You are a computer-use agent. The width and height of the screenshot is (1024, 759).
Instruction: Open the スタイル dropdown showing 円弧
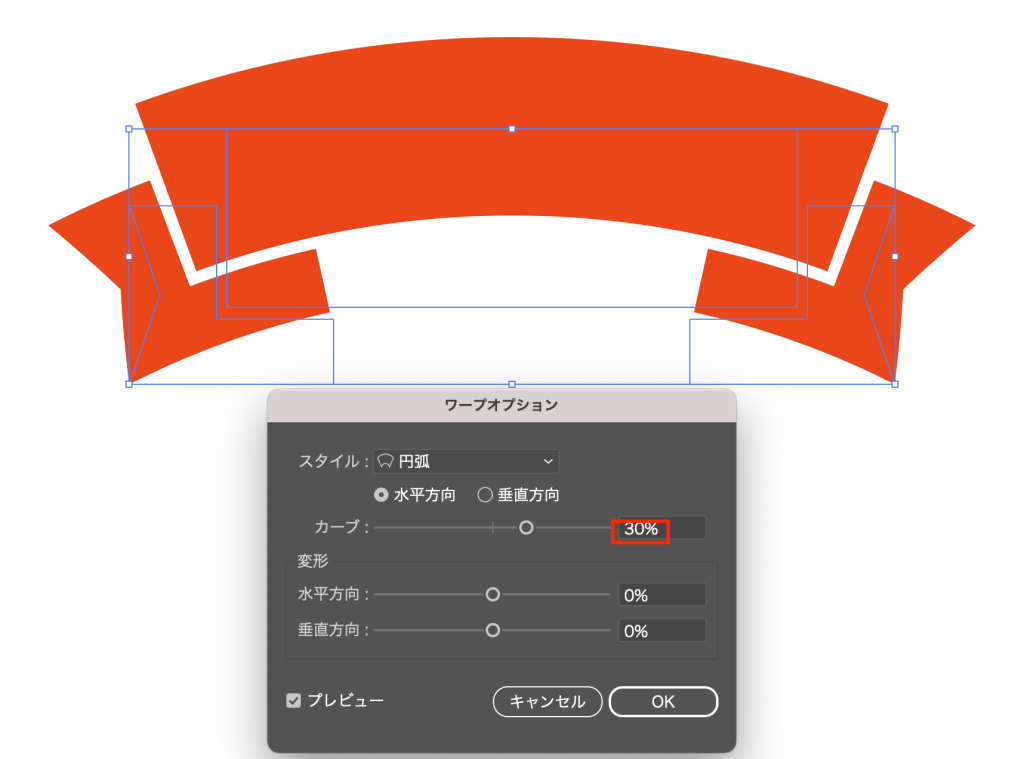coord(466,461)
